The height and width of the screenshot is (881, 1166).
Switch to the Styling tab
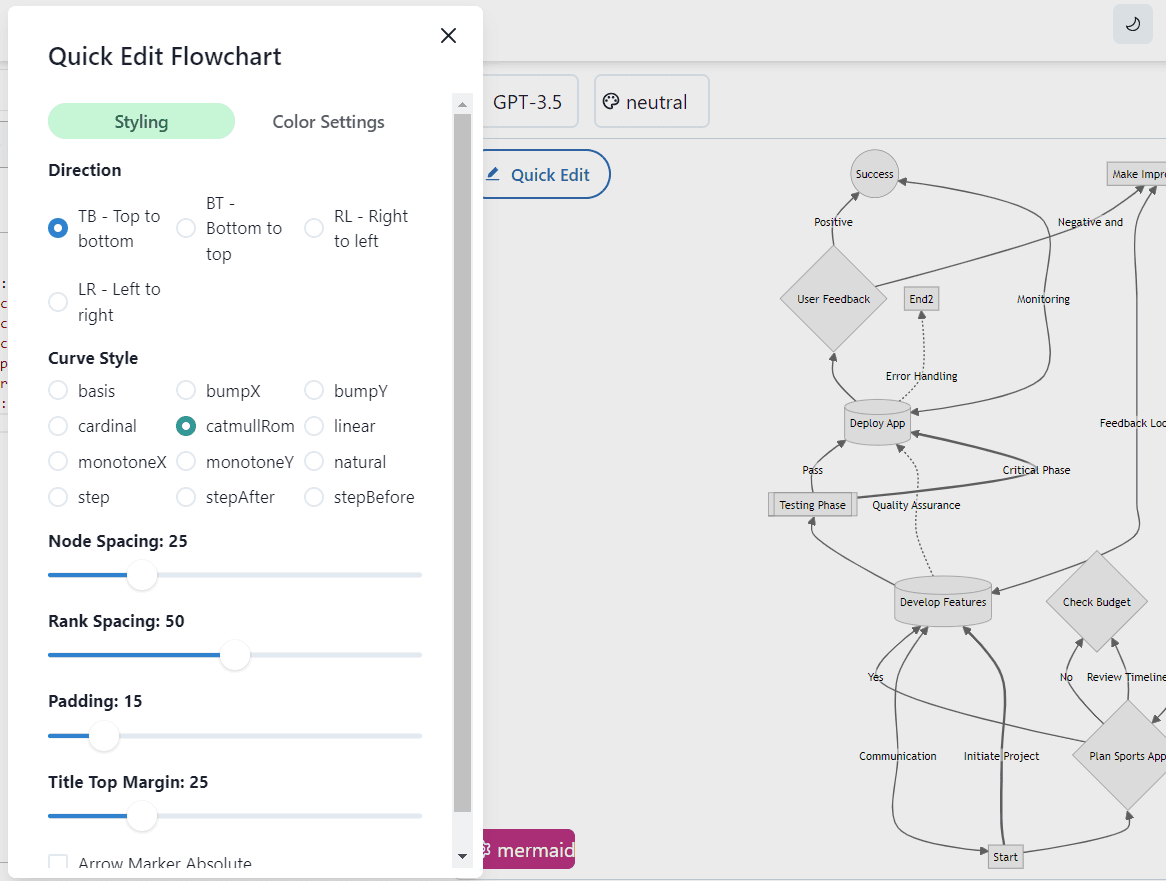pos(141,121)
